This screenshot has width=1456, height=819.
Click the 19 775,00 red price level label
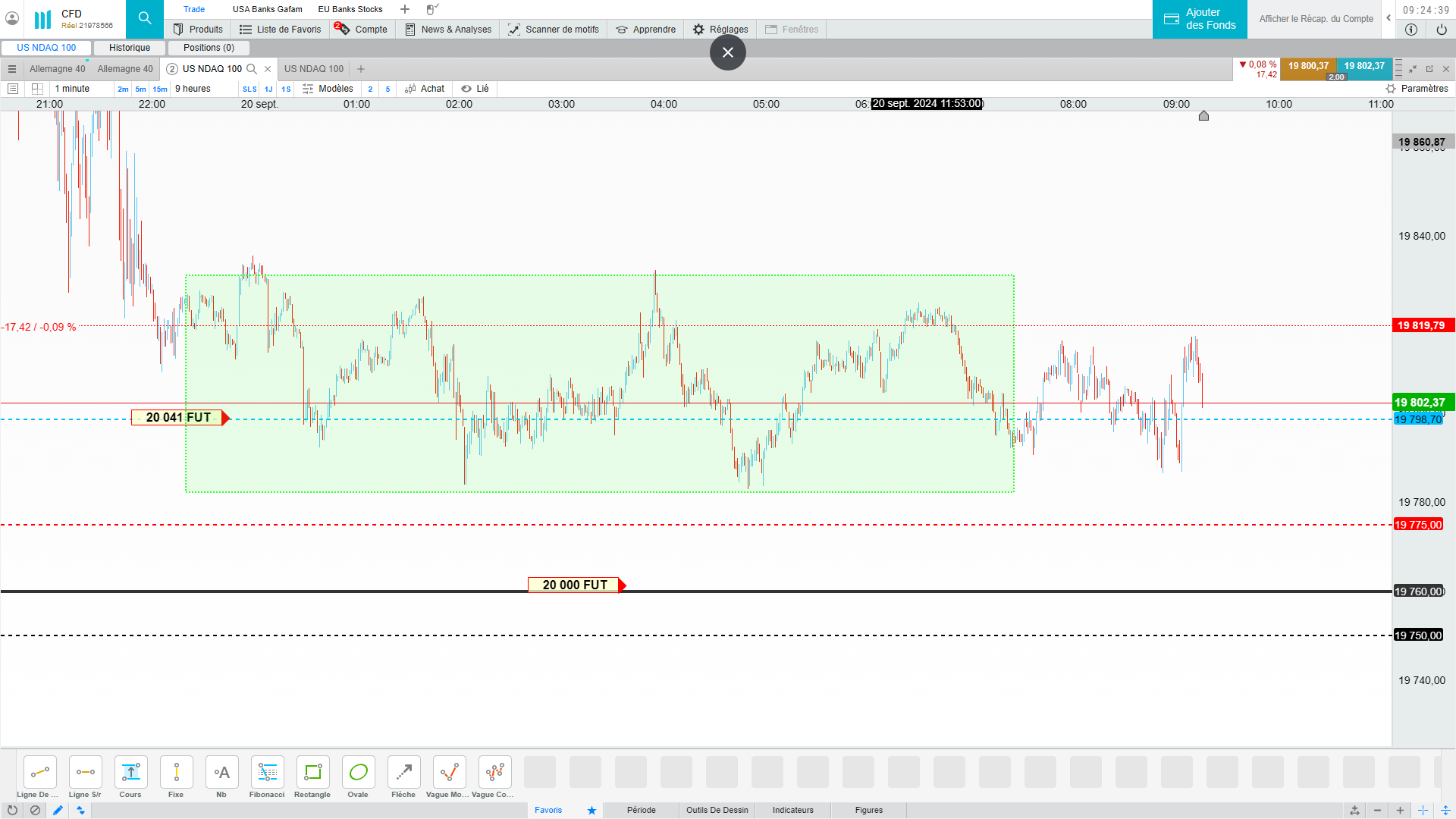tap(1418, 525)
